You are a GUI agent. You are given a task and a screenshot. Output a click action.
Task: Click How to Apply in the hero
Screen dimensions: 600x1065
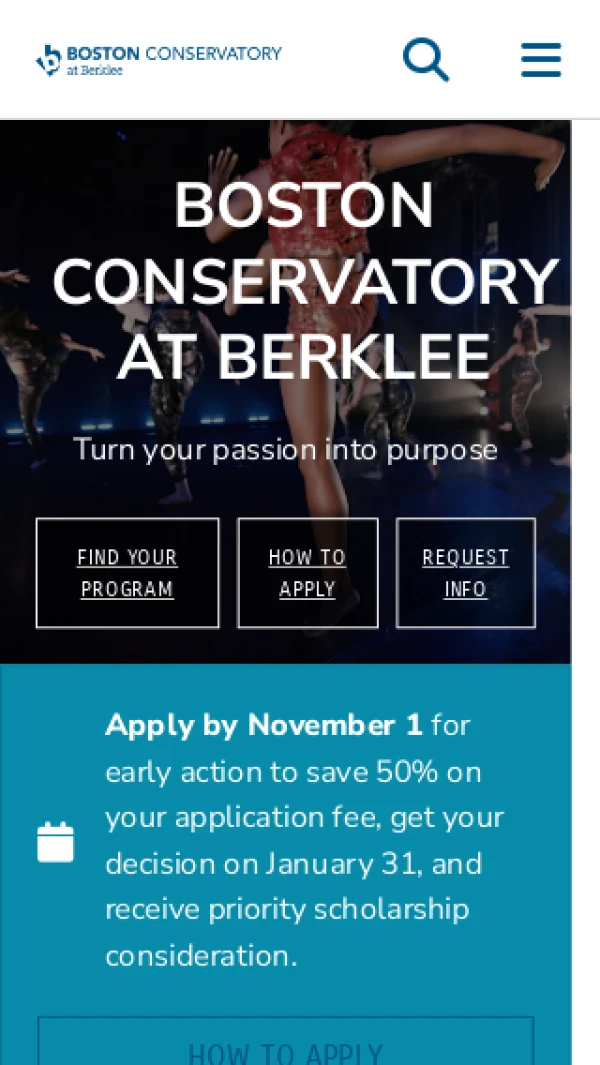click(307, 573)
